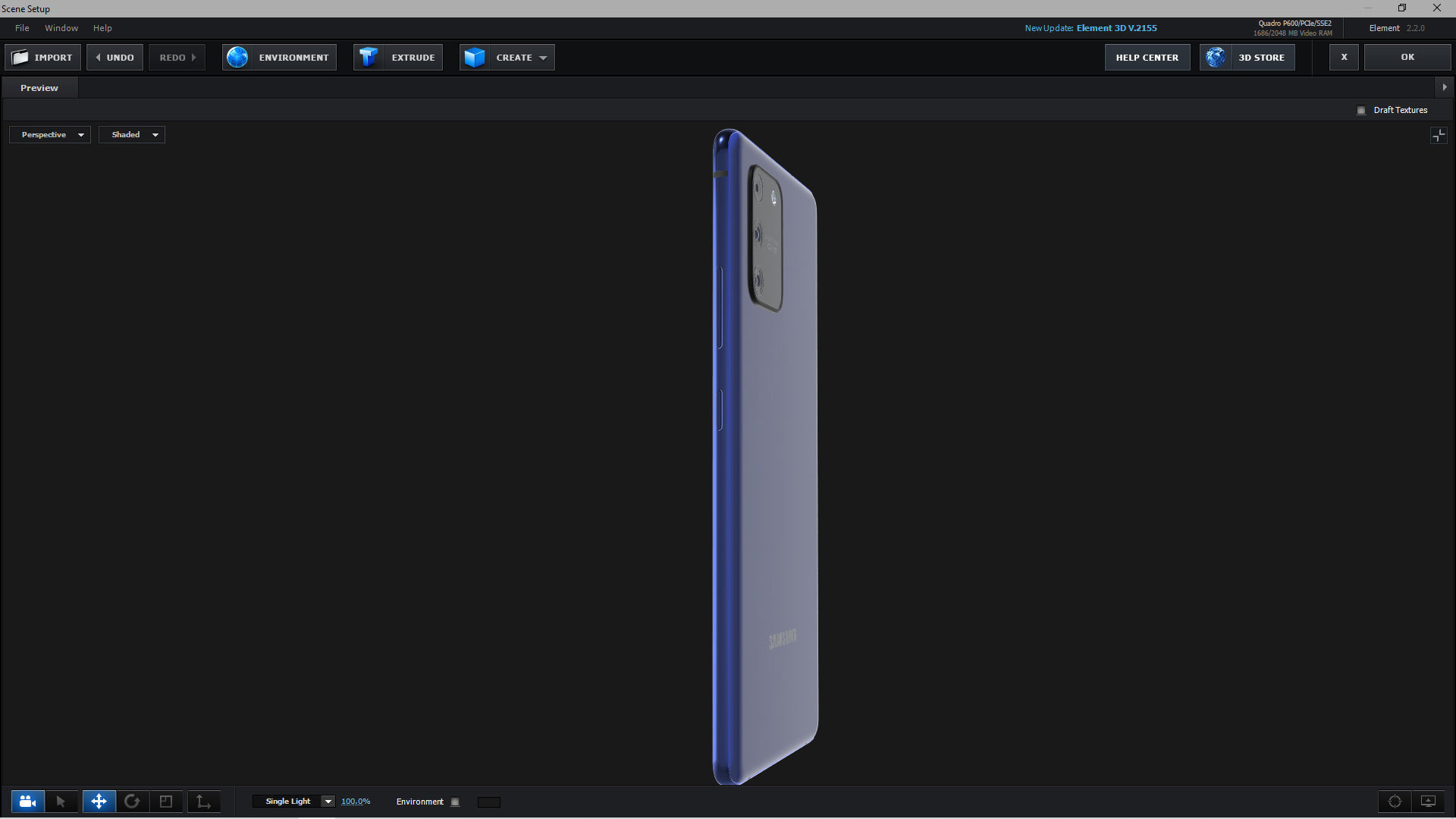The height and width of the screenshot is (819, 1456).
Task: Click the monitor display icon
Action: pos(1428,802)
